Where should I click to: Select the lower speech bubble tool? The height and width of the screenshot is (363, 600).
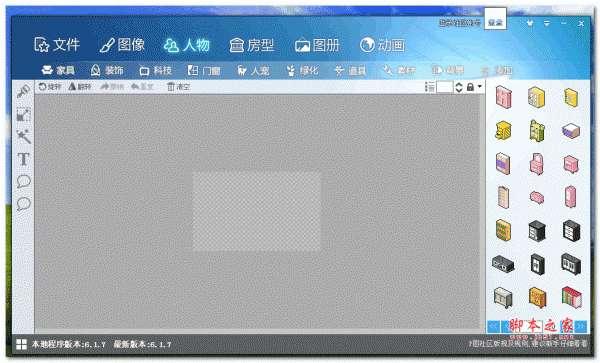click(x=23, y=203)
